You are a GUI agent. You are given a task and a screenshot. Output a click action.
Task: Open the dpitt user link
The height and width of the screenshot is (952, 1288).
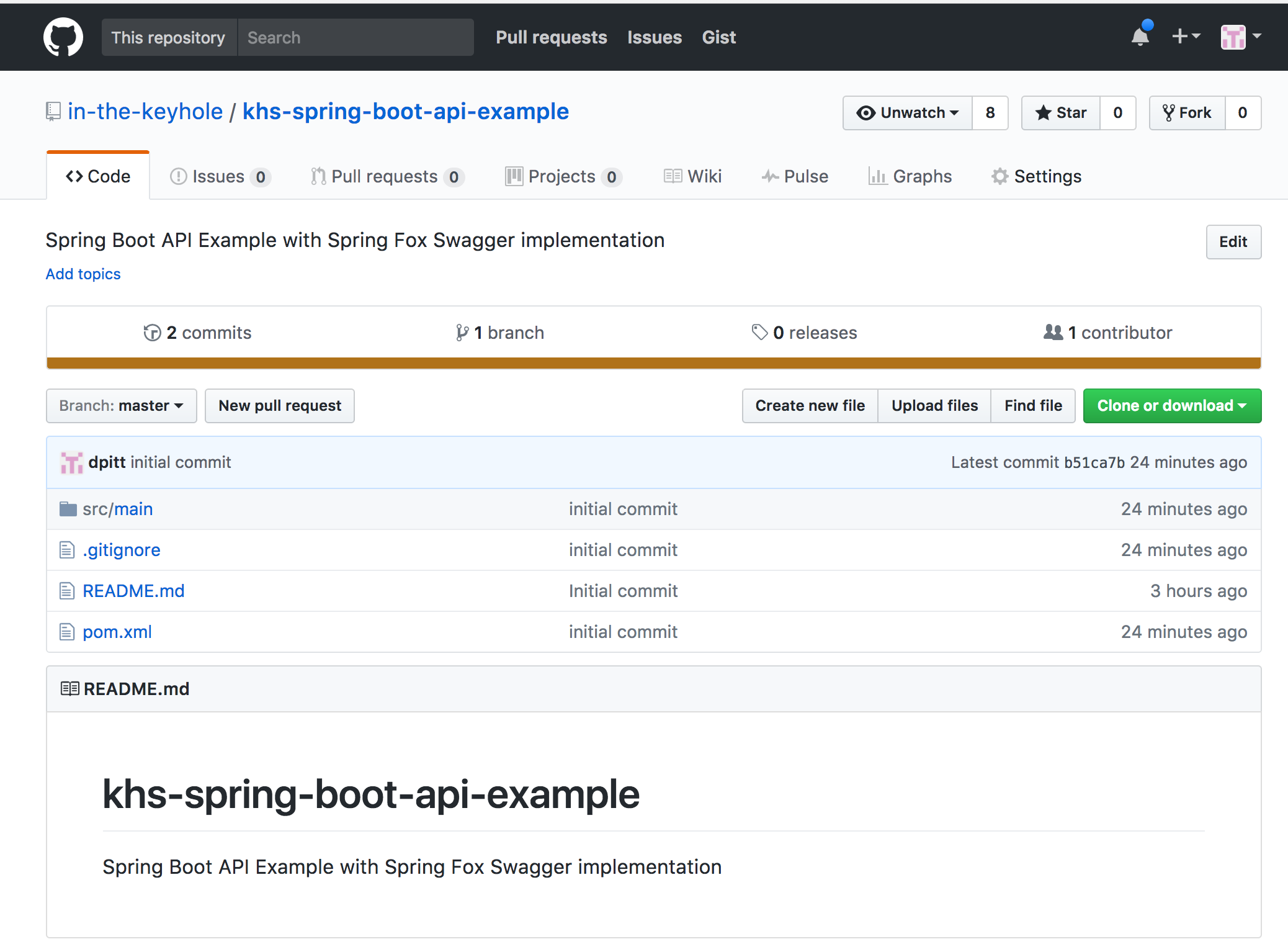[107, 462]
